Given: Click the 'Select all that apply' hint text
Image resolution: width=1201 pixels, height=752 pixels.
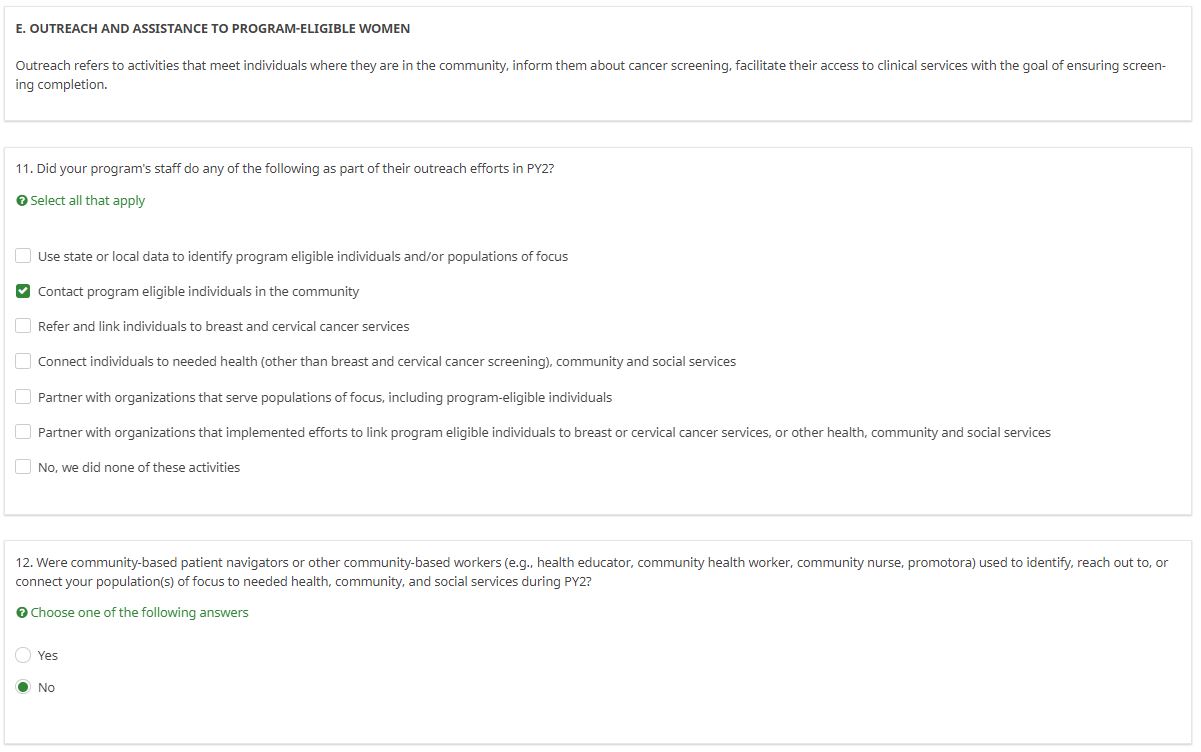Looking at the screenshot, I should [x=87, y=201].
